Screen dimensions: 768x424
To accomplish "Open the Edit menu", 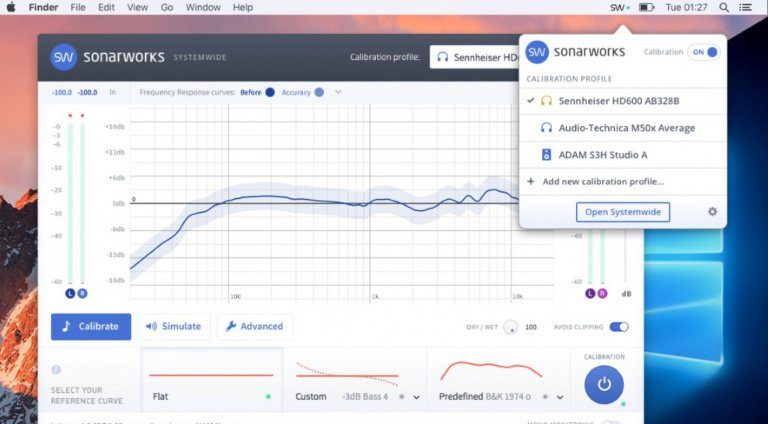I will pyautogui.click(x=106, y=7).
